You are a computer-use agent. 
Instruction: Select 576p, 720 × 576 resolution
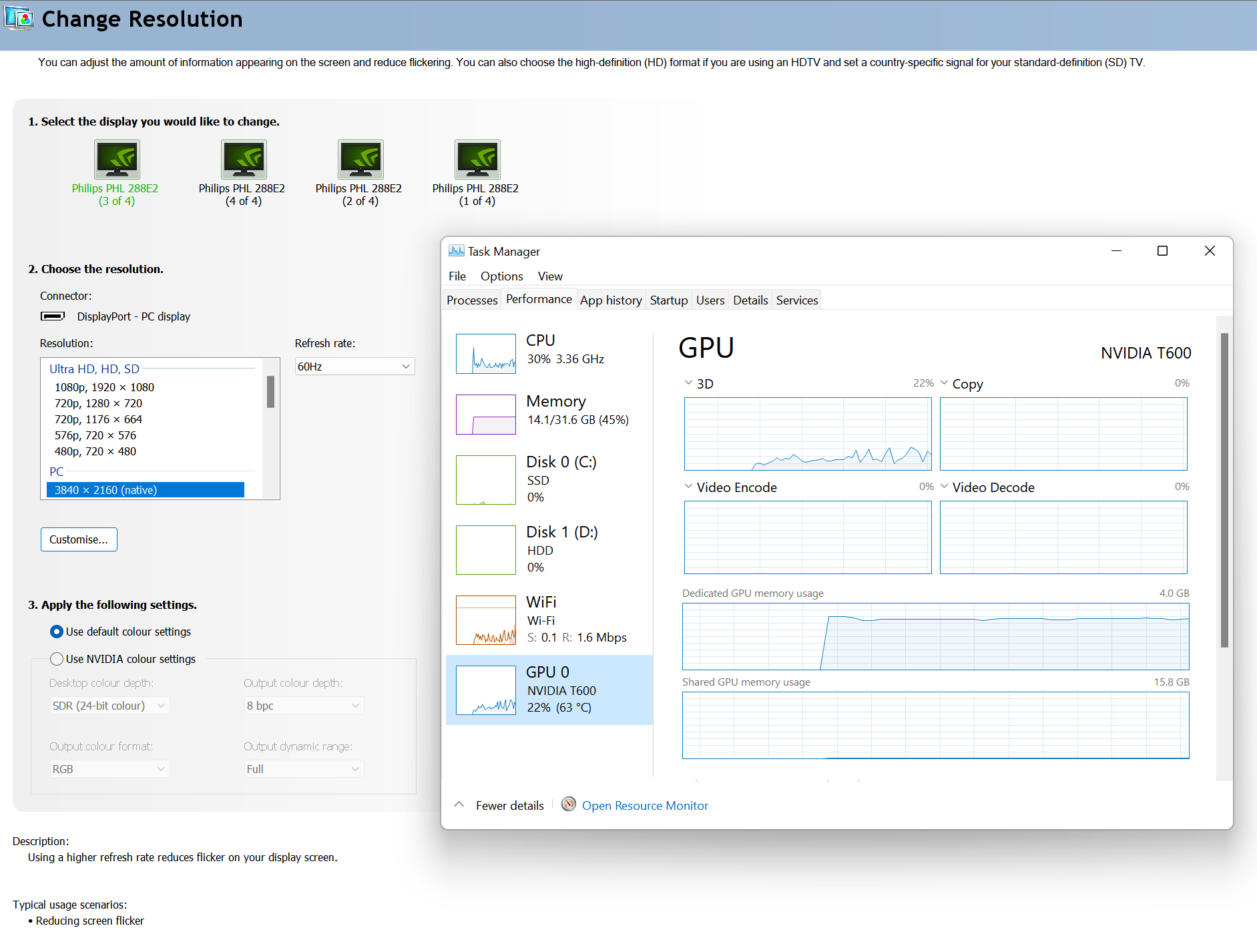[x=95, y=435]
